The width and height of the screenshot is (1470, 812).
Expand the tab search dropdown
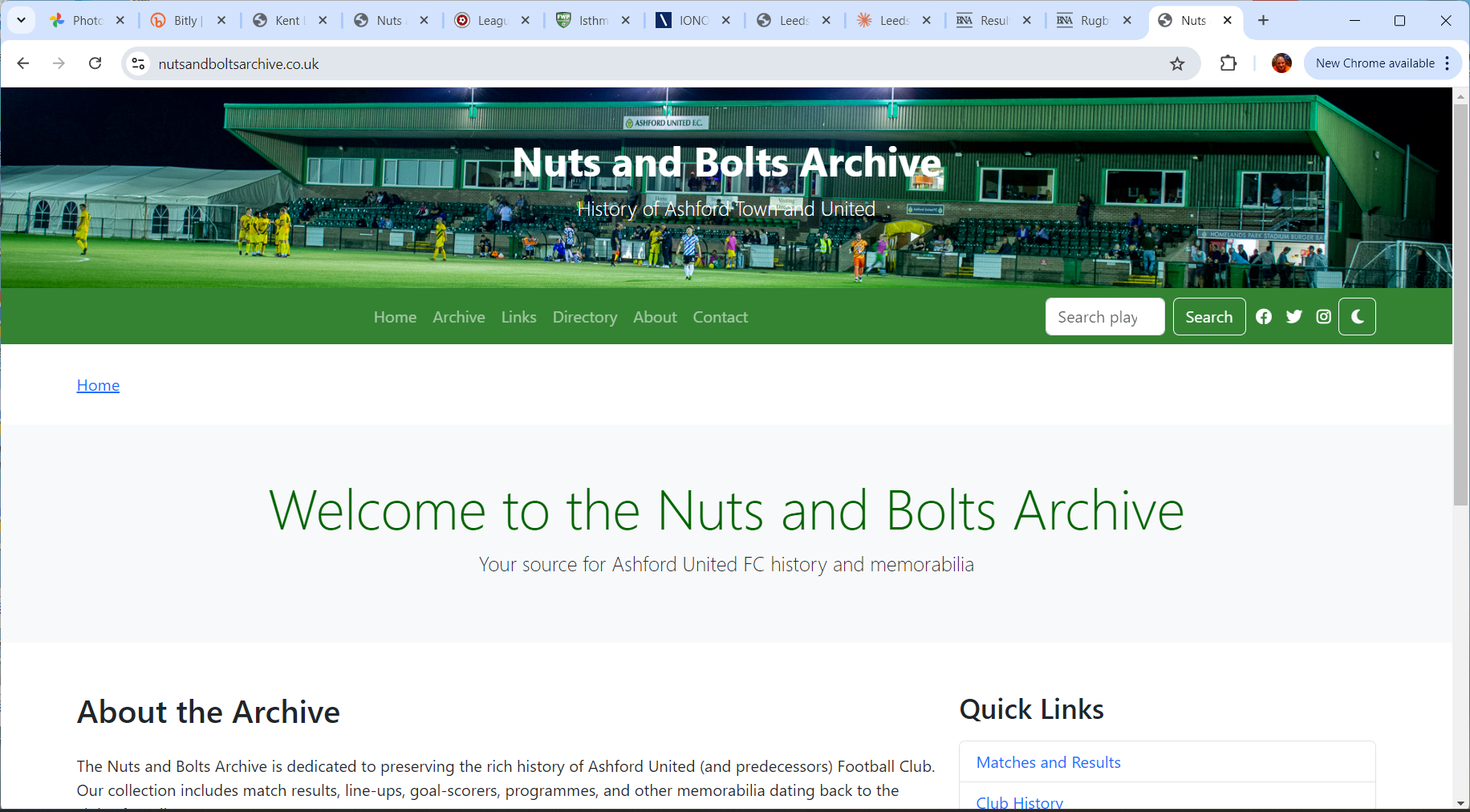point(21,20)
